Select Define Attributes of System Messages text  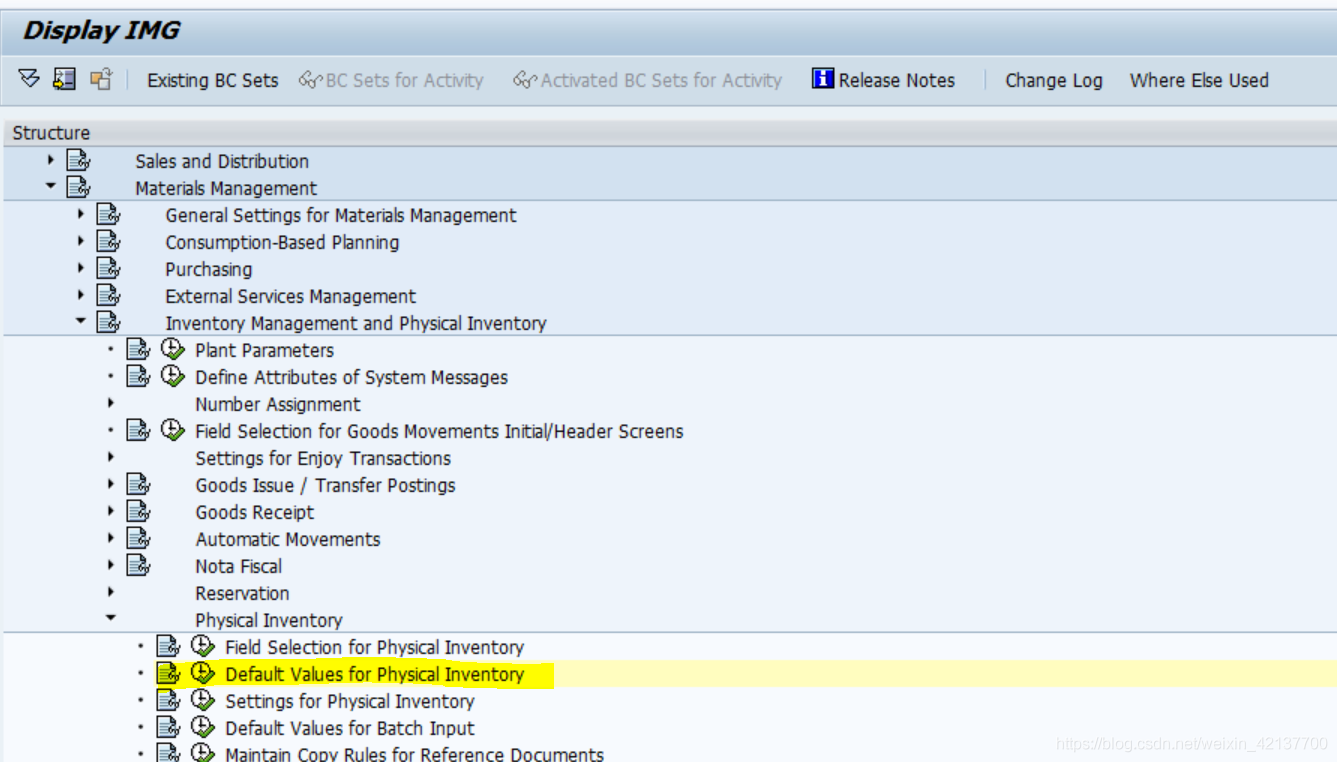[351, 377]
